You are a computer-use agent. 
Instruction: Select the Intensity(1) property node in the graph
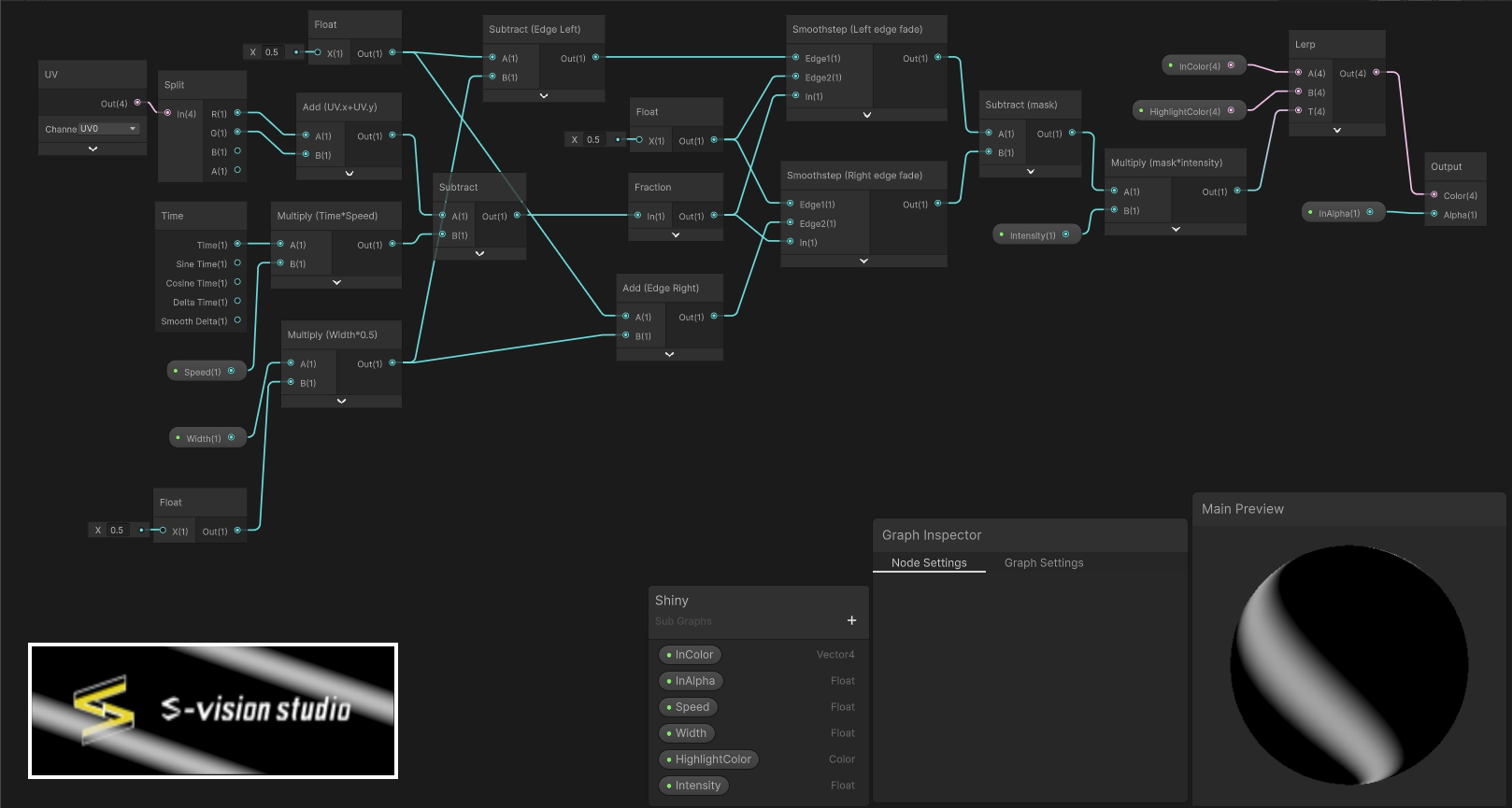click(x=1036, y=234)
